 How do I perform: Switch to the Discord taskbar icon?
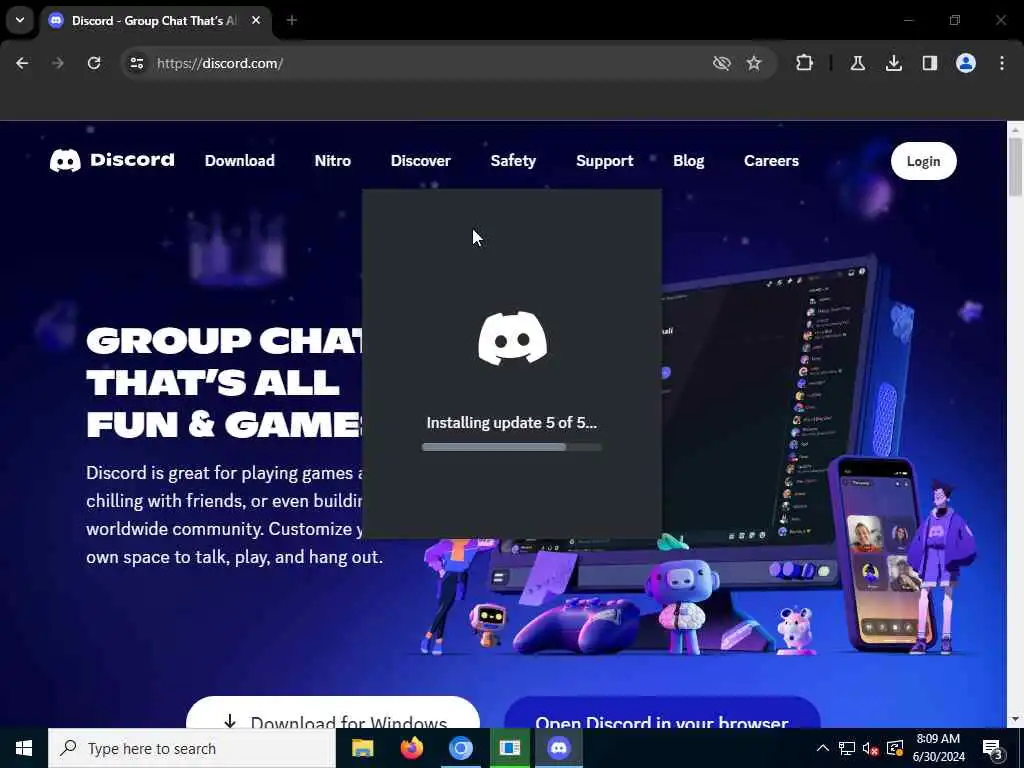point(559,748)
